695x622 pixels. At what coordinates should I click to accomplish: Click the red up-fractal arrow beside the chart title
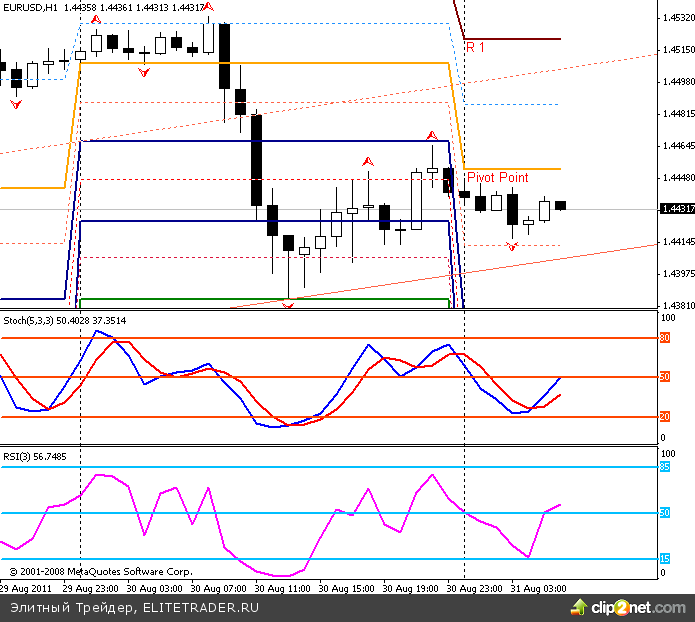[x=208, y=7]
